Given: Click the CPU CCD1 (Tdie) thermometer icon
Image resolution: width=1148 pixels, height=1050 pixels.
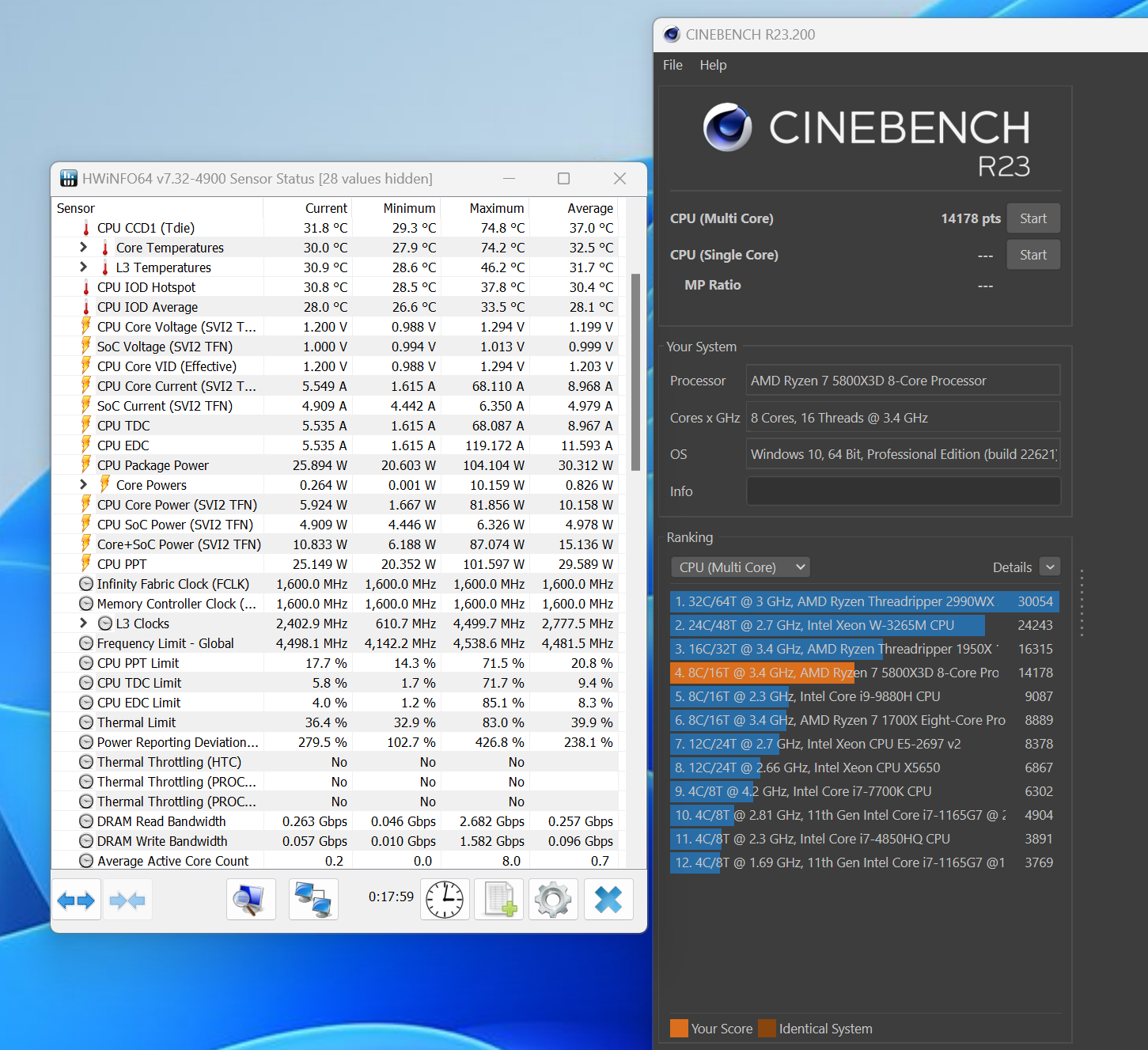Looking at the screenshot, I should point(86,228).
